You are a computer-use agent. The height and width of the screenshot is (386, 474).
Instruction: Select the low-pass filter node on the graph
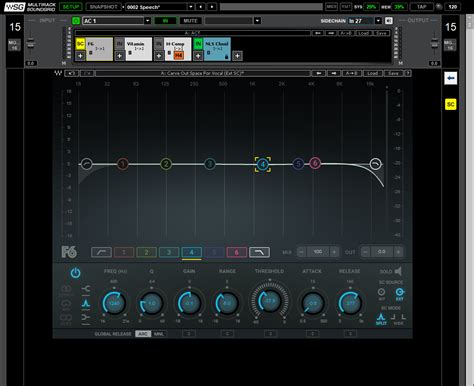pos(376,164)
